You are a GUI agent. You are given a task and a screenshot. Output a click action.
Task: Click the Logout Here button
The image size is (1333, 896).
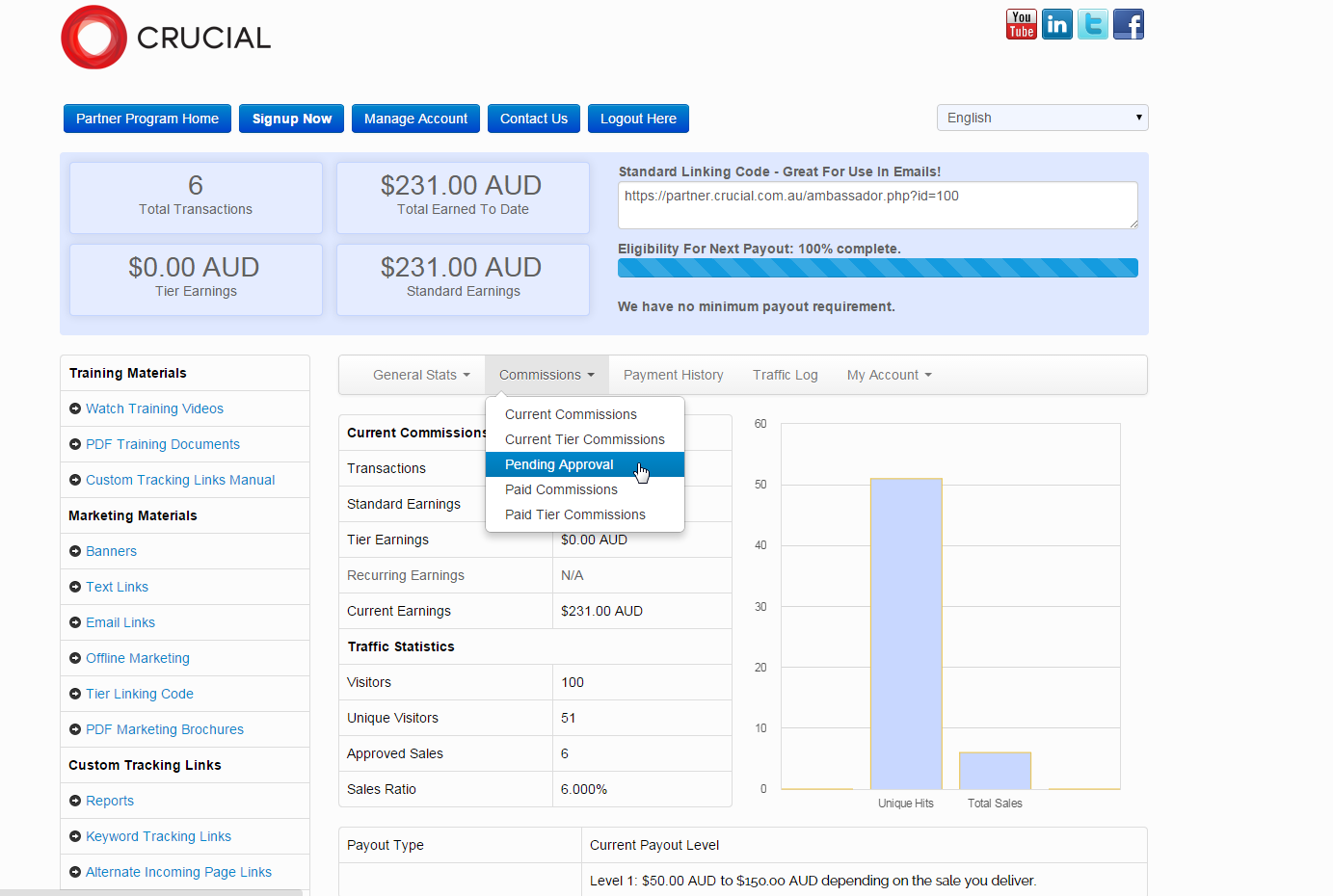[x=638, y=119]
